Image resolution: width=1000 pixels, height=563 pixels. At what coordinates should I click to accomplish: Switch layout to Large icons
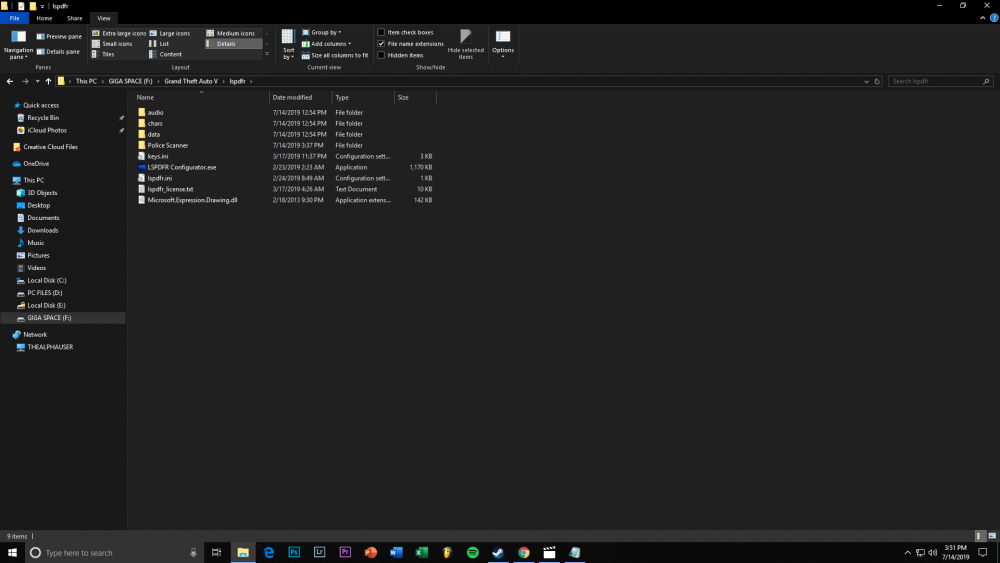click(x=170, y=33)
